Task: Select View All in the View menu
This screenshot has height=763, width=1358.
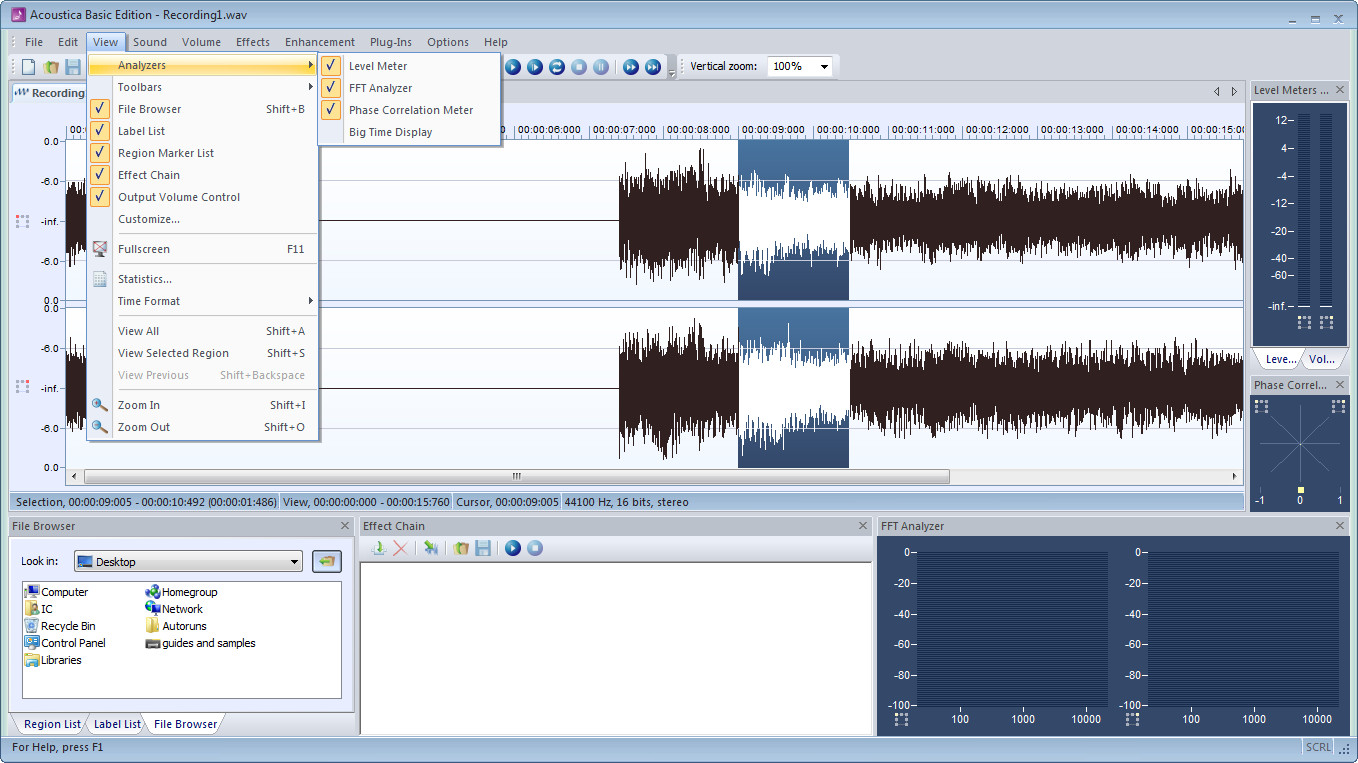Action: click(203, 331)
